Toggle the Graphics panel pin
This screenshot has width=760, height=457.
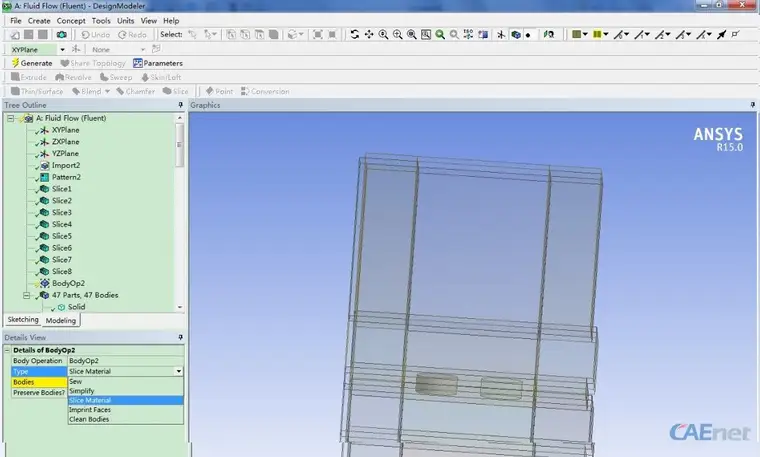pyautogui.click(x=752, y=105)
